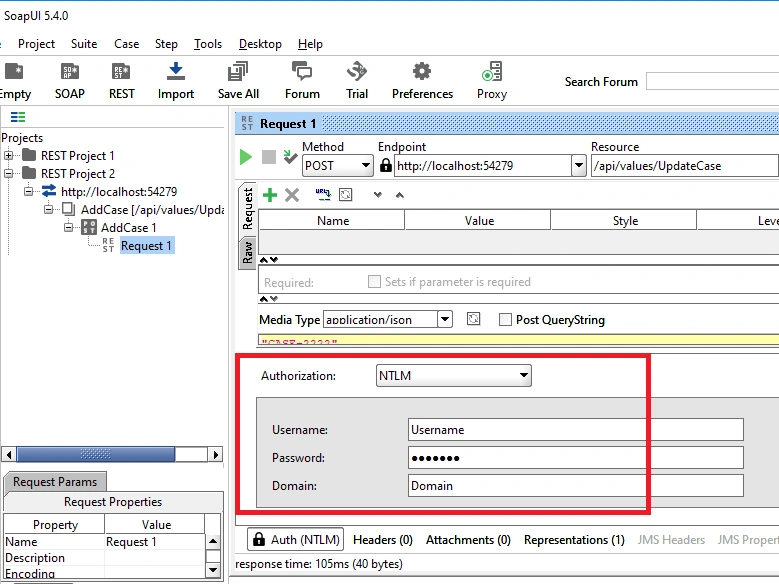The height and width of the screenshot is (584, 779).
Task: Open the Media Type dropdown
Action: pyautogui.click(x=445, y=319)
